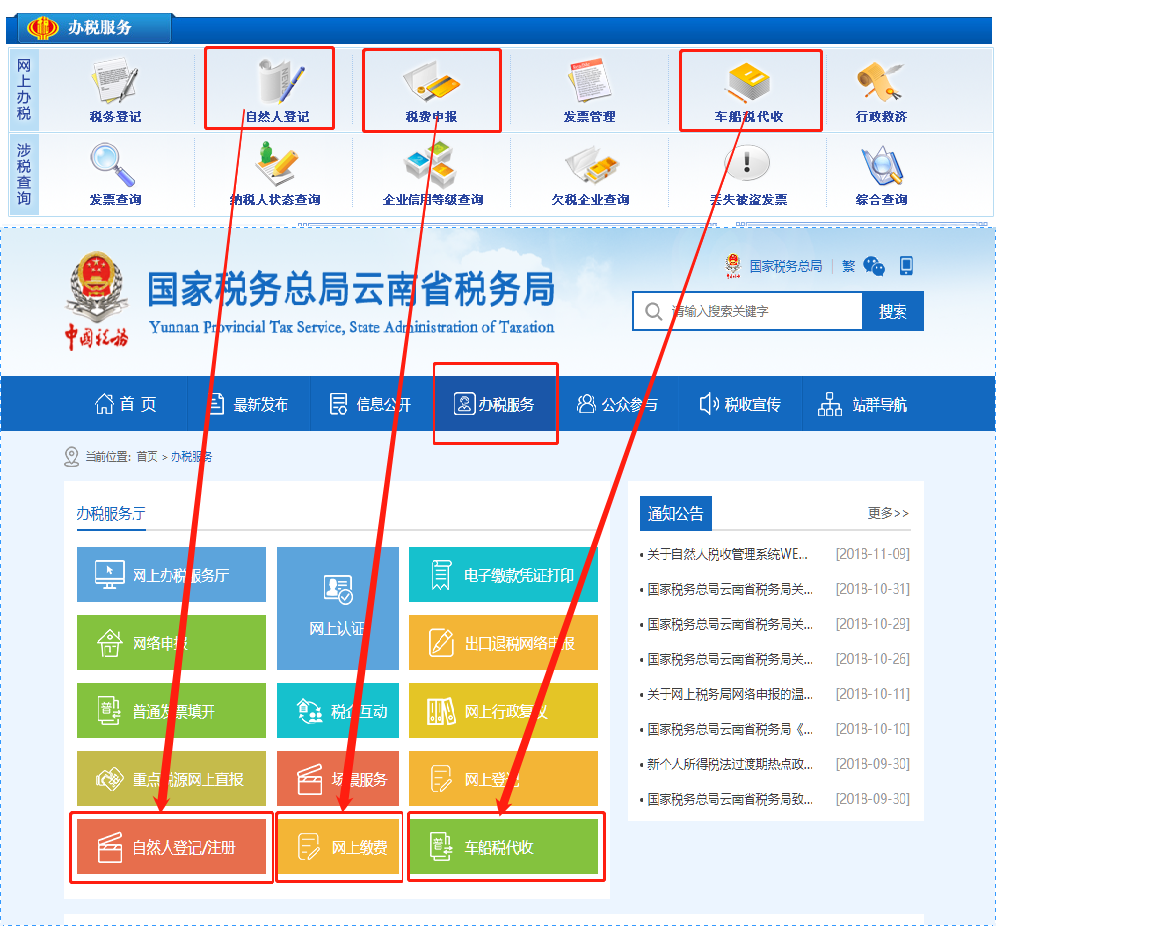The height and width of the screenshot is (927, 1159).
Task: Open the notice next to [2018-10-10]
Action: pos(730,729)
